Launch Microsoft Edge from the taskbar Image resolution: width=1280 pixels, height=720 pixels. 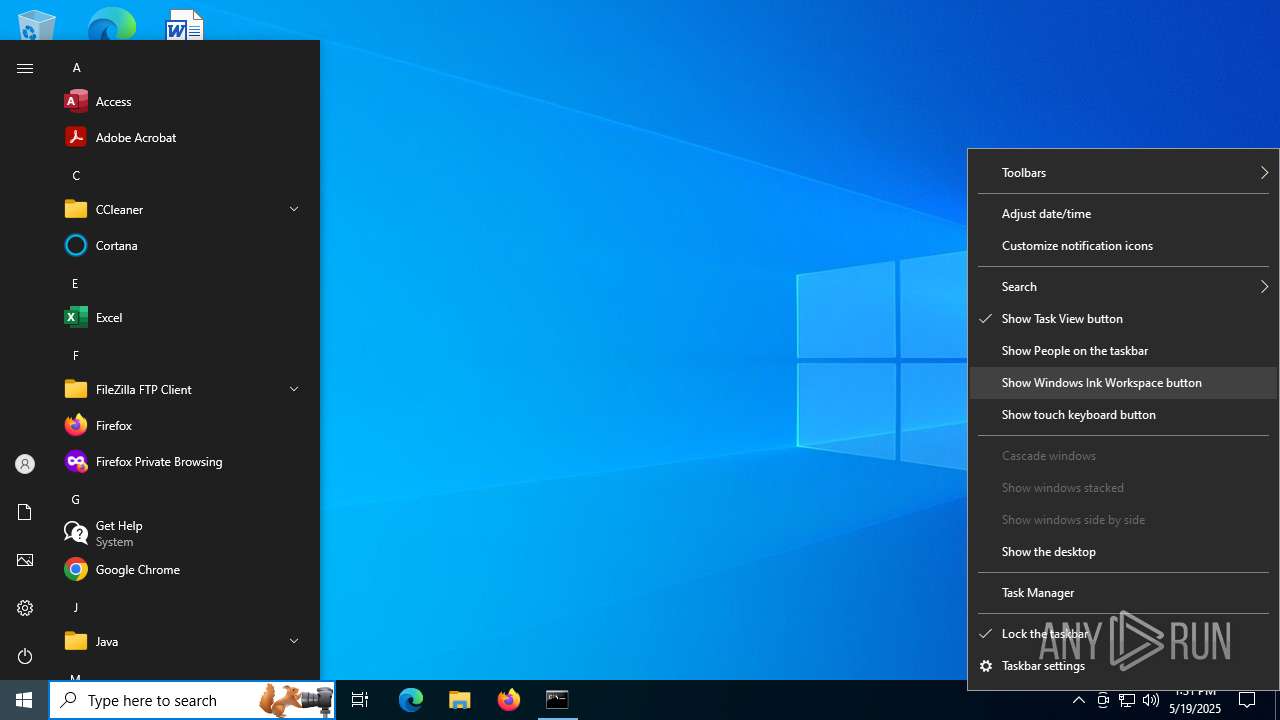[411, 700]
